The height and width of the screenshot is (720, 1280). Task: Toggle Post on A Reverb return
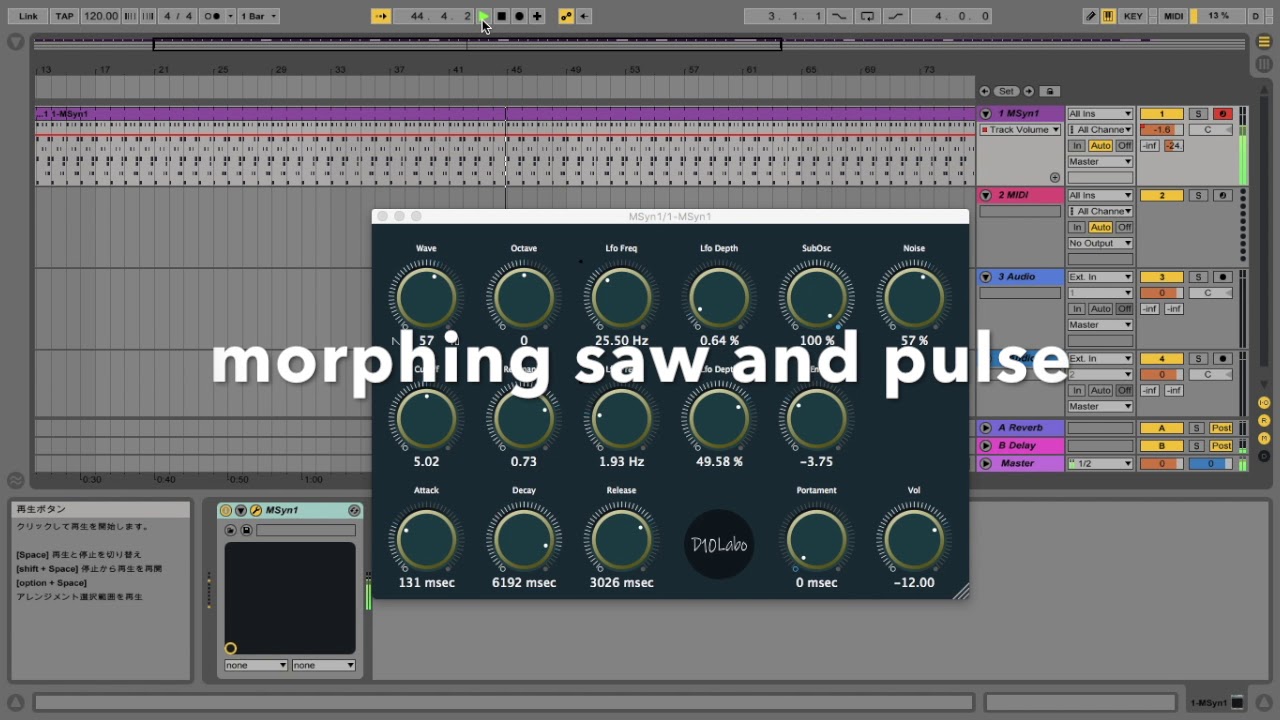1221,428
